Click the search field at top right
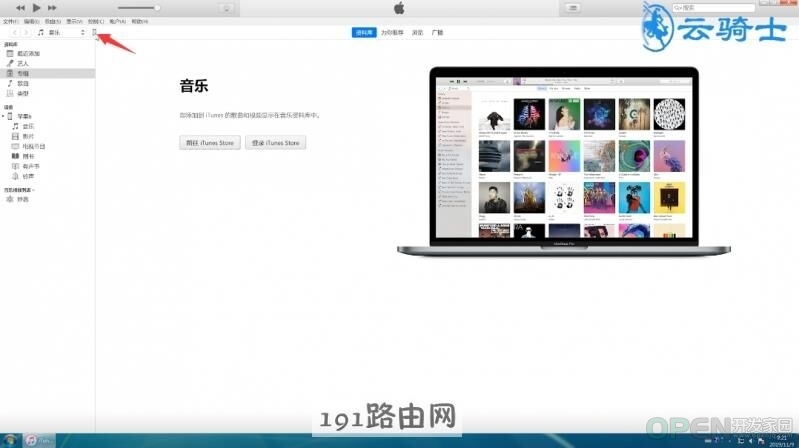Image resolution: width=799 pixels, height=448 pixels. pyautogui.click(x=713, y=8)
